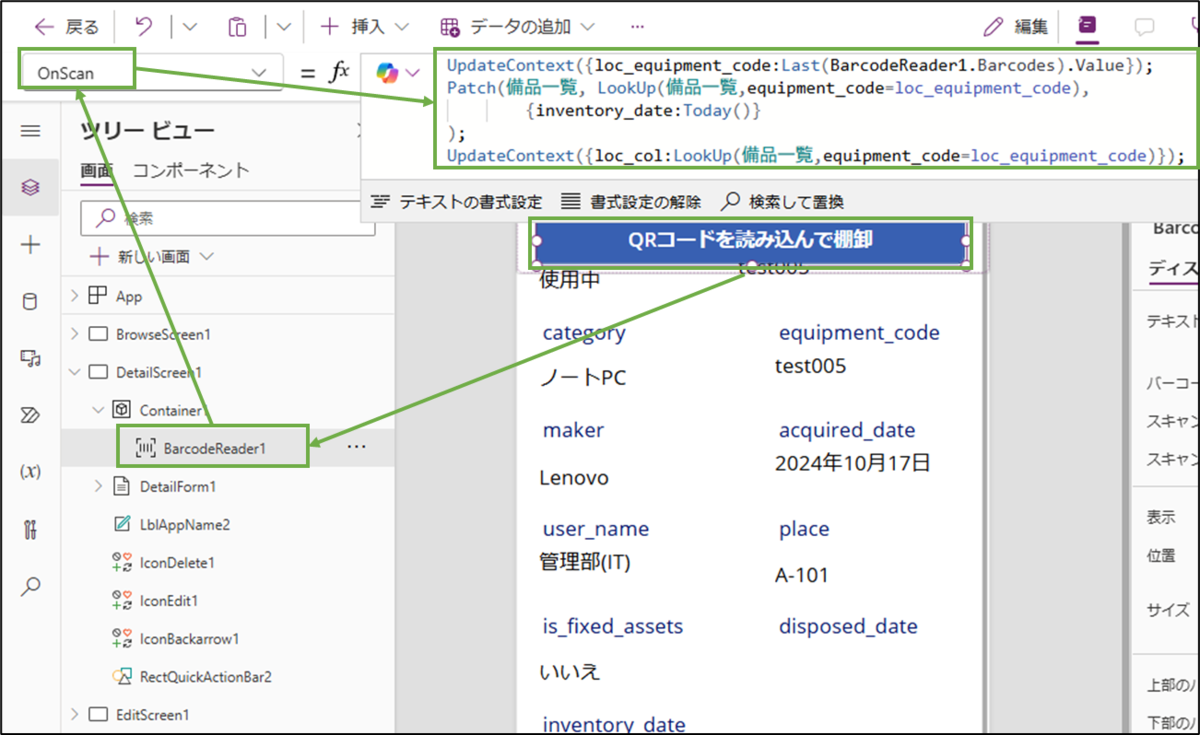
Task: Select BarcodeReader1 in the tree view
Action: pyautogui.click(x=213, y=447)
